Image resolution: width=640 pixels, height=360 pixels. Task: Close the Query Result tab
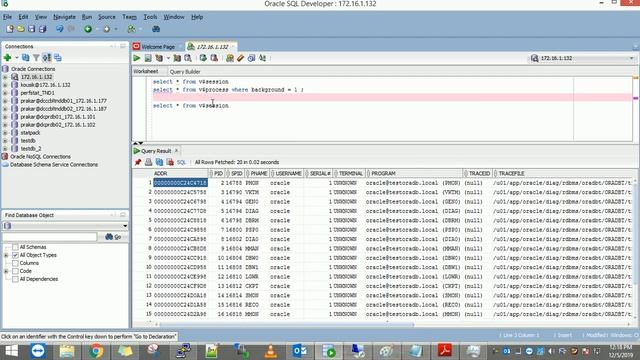176,151
